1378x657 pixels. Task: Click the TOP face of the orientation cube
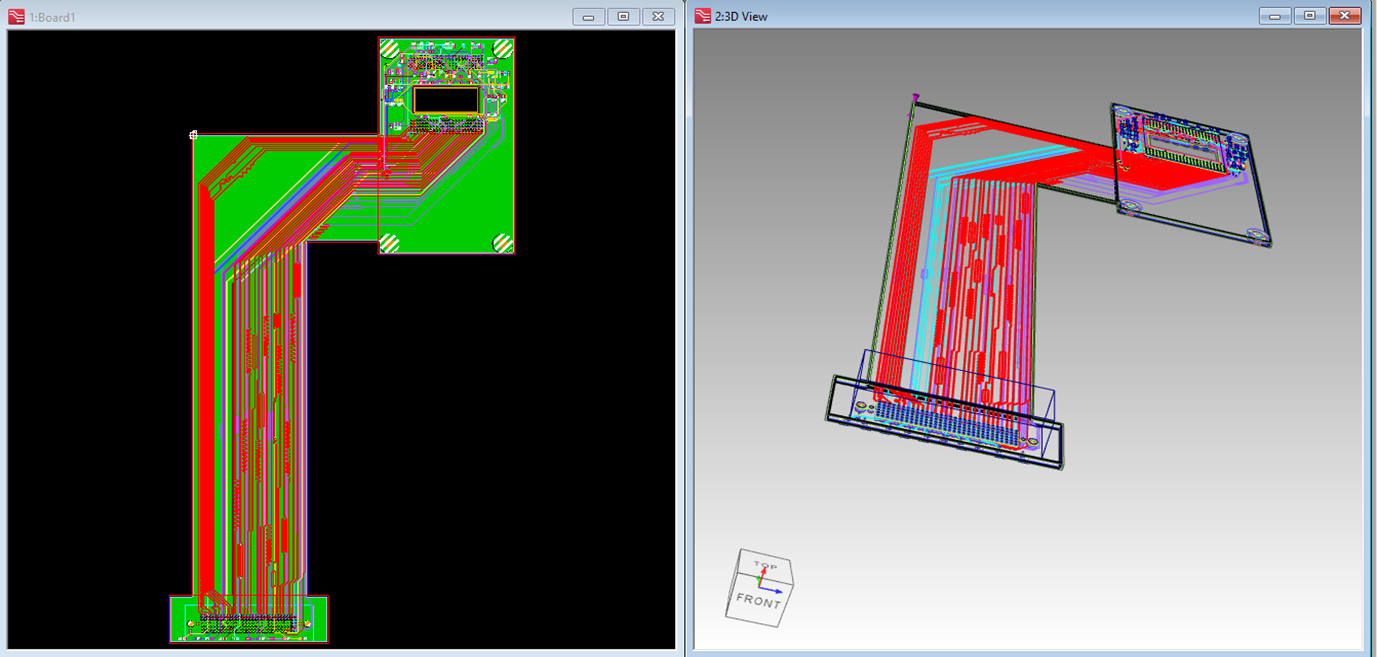tap(764, 566)
